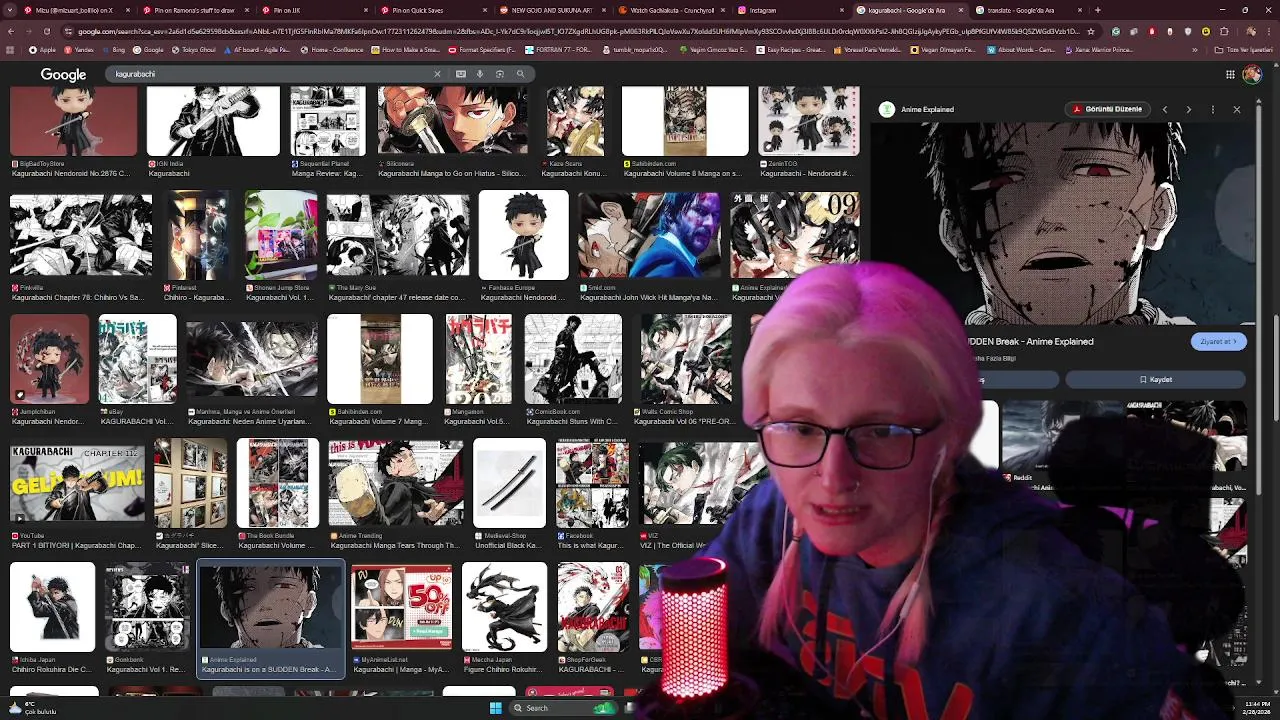Open Kagurabachi chapter 47 release date result
Image resolution: width=1280 pixels, height=720 pixels.
(x=397, y=248)
